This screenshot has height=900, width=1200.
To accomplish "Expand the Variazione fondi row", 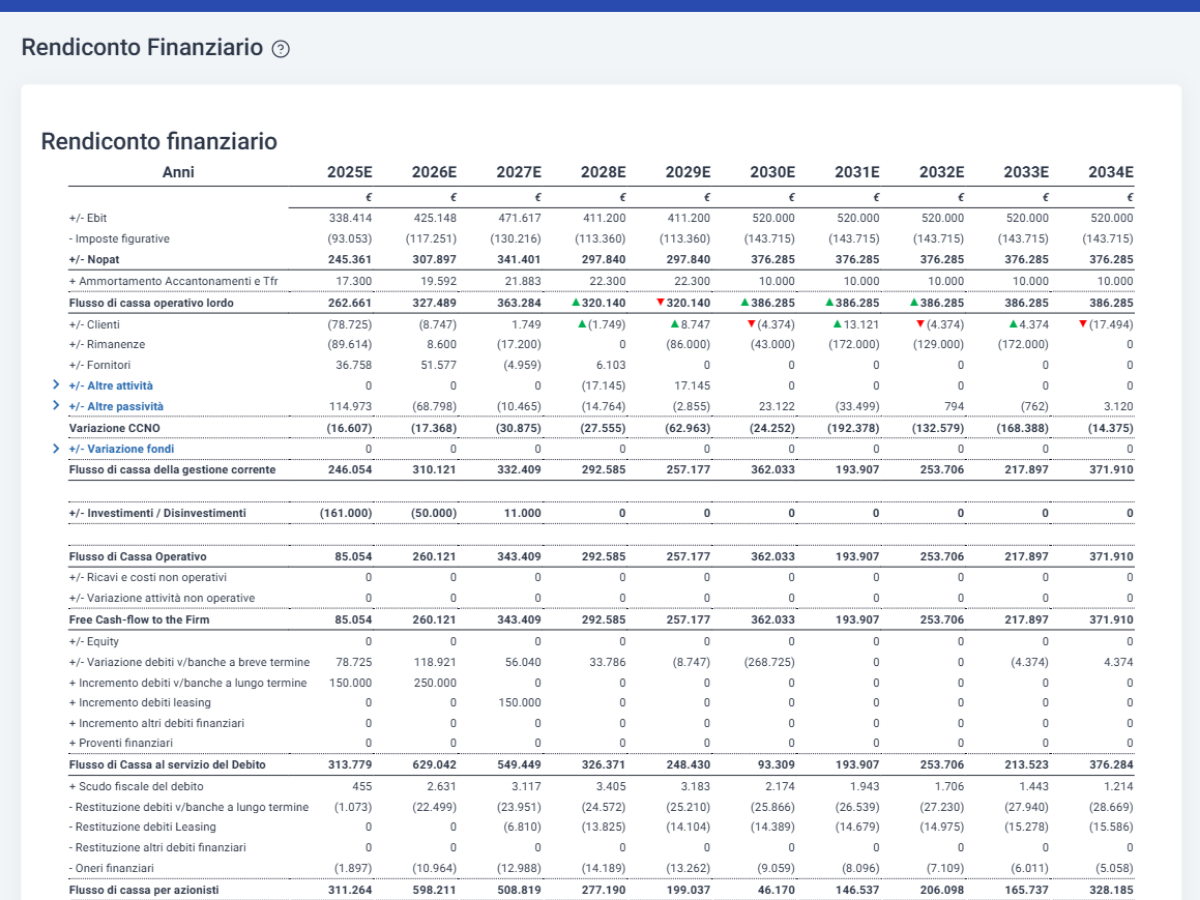I will [x=56, y=449].
